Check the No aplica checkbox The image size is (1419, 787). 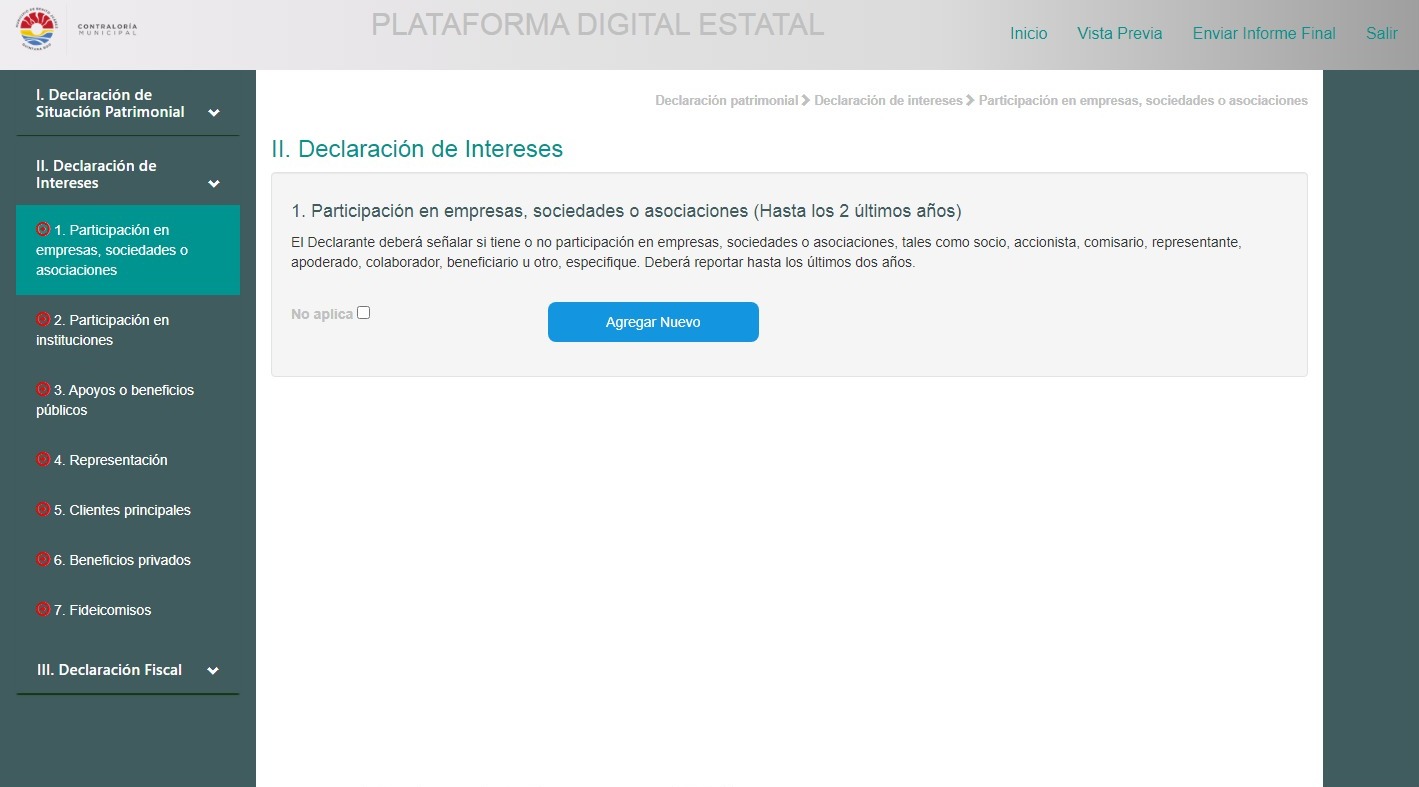point(363,313)
